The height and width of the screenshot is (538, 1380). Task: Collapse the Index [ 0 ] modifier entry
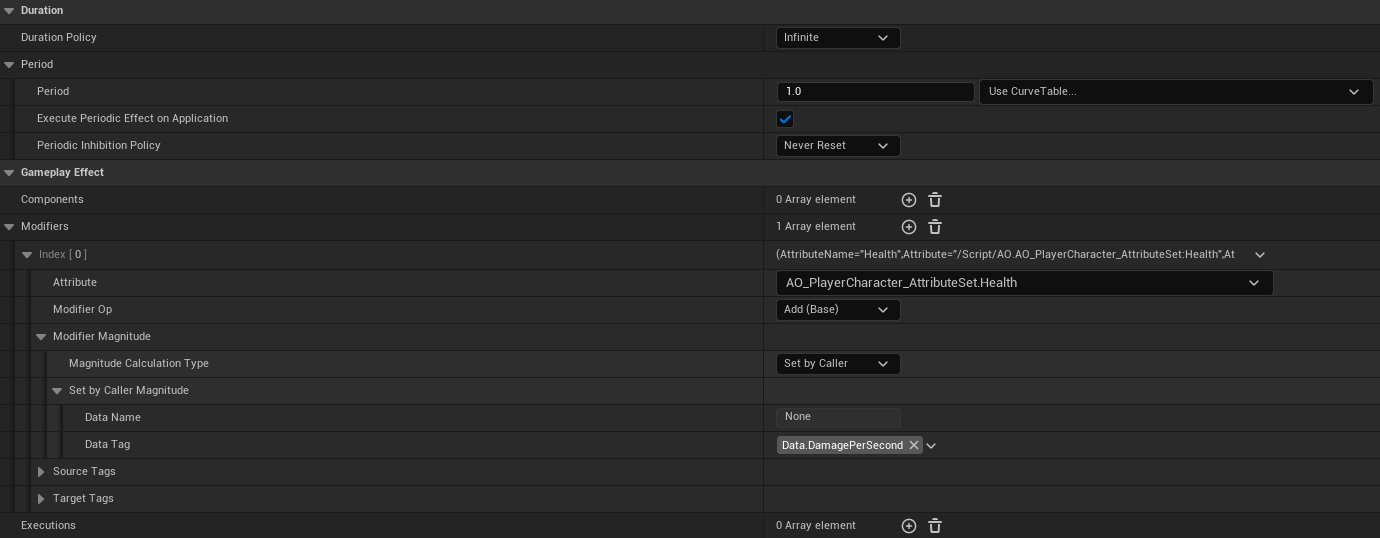(x=27, y=255)
